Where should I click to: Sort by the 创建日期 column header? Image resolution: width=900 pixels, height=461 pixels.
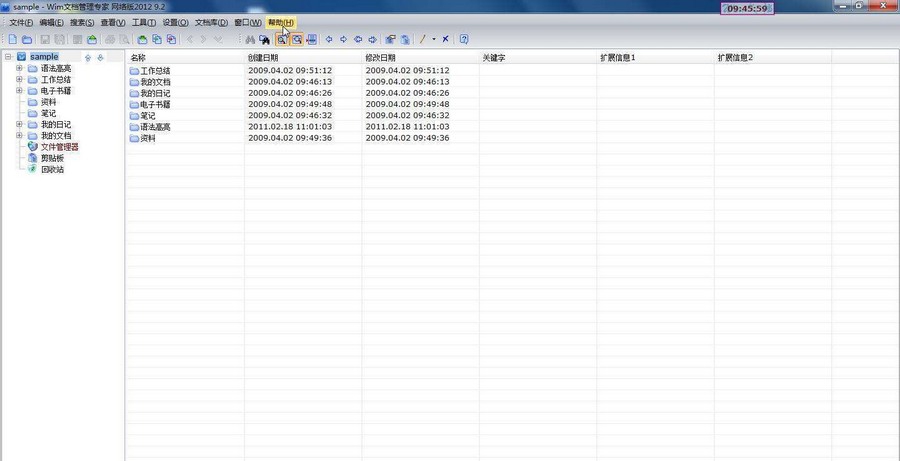click(x=303, y=58)
